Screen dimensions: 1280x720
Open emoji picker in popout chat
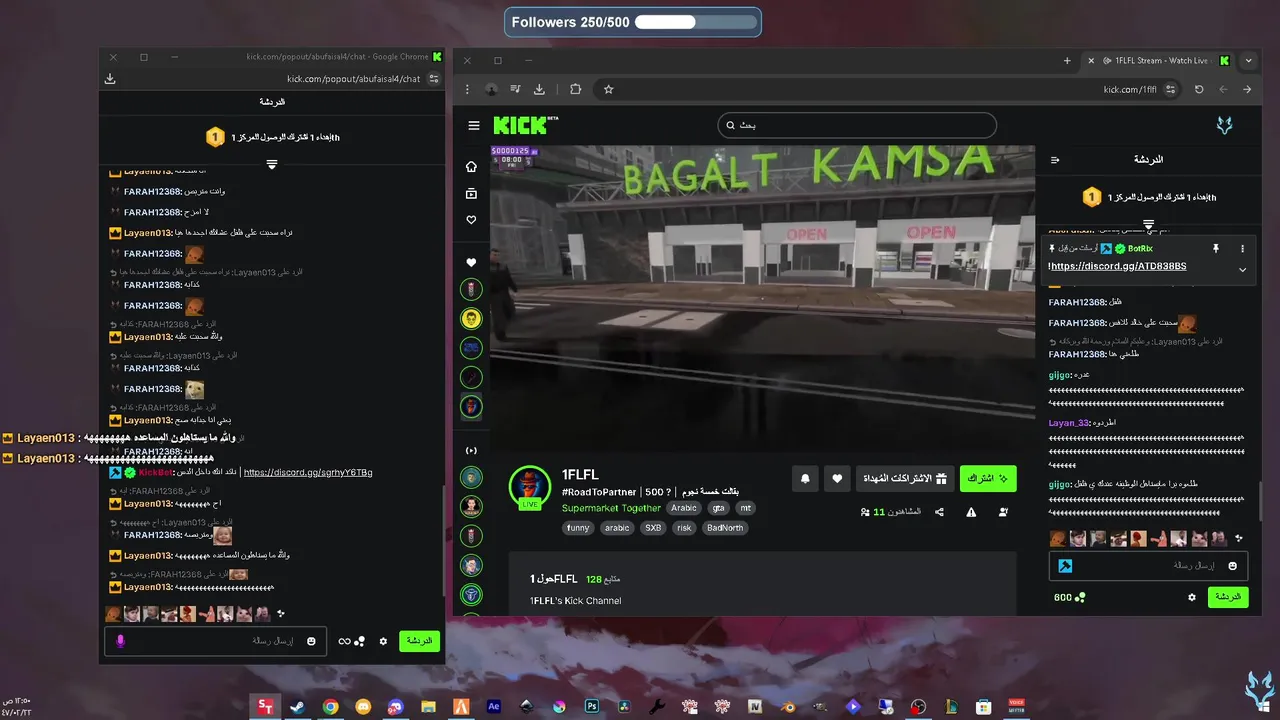(312, 641)
